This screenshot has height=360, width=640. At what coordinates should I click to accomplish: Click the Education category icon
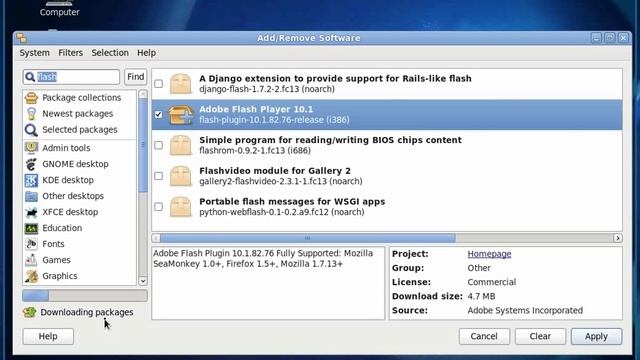31,228
